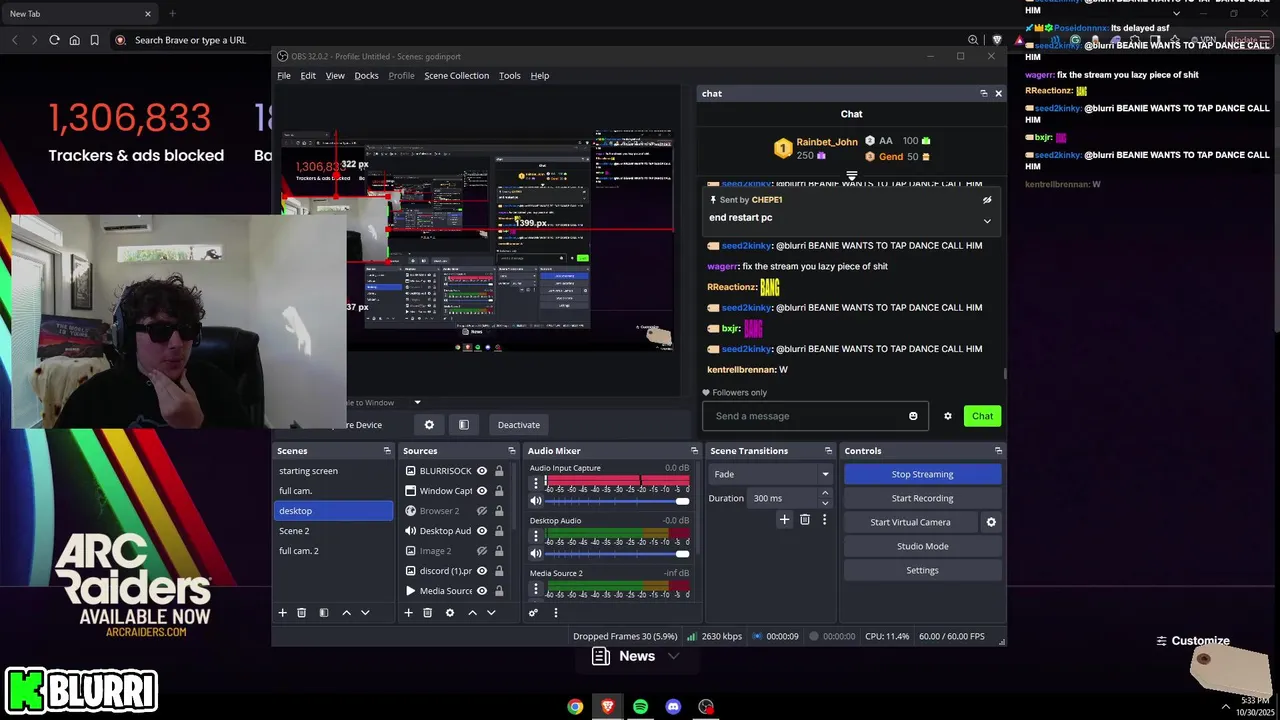
Task: Move source down in Sources panel
Action: (491, 612)
